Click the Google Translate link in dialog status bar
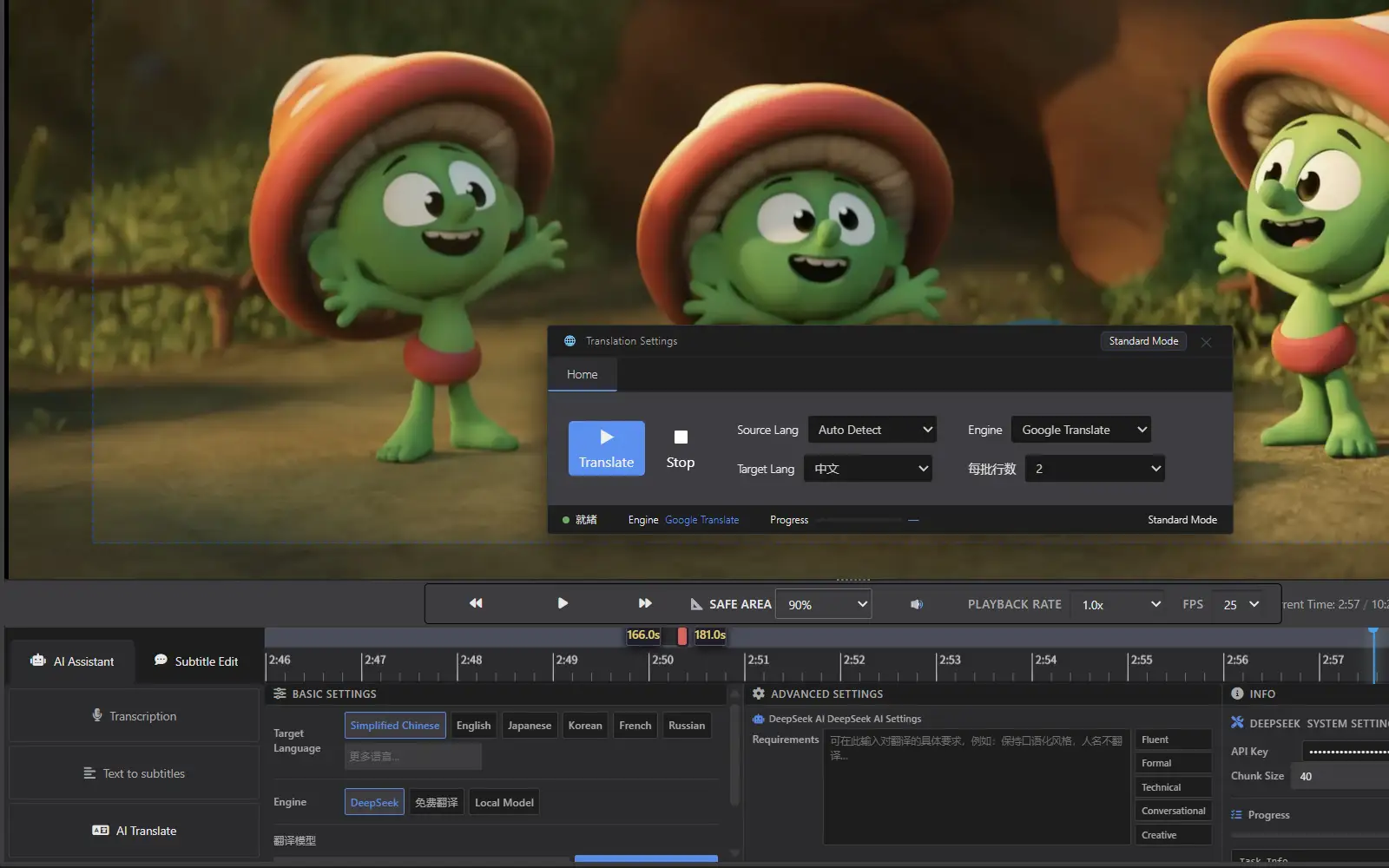Screen dimensions: 1389x868 [701, 520]
